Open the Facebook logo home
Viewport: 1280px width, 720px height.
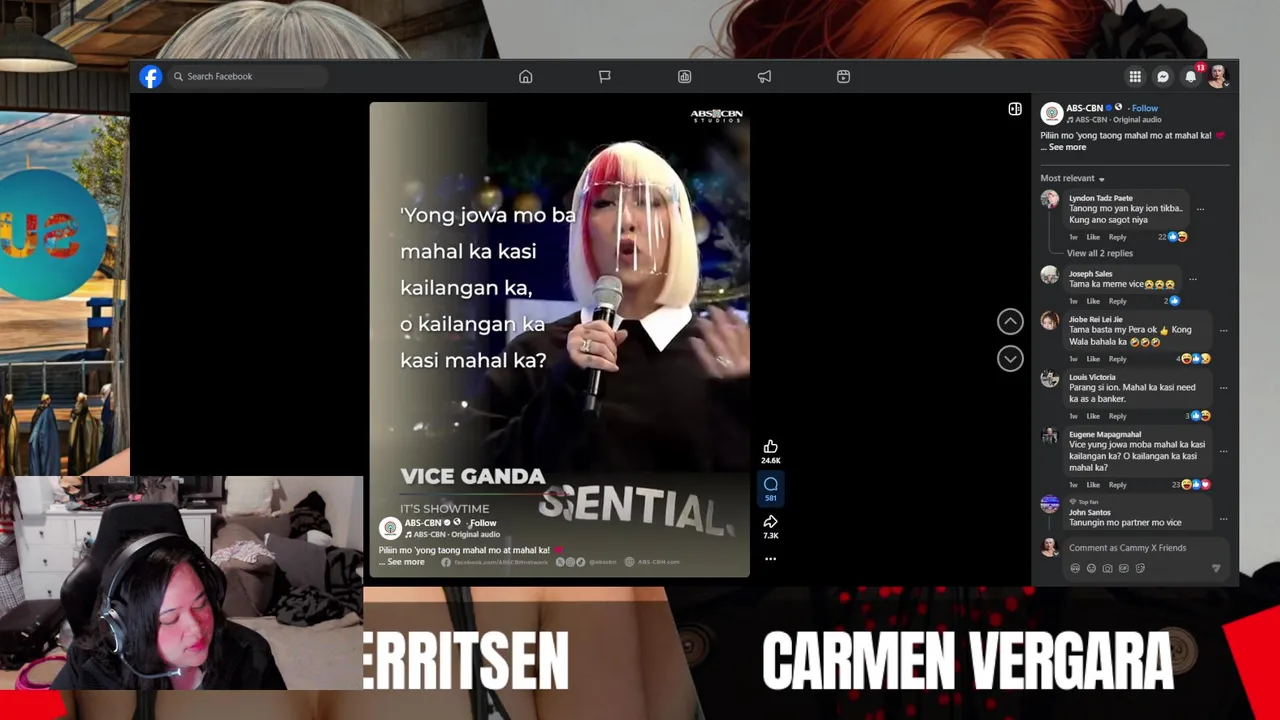tap(151, 77)
